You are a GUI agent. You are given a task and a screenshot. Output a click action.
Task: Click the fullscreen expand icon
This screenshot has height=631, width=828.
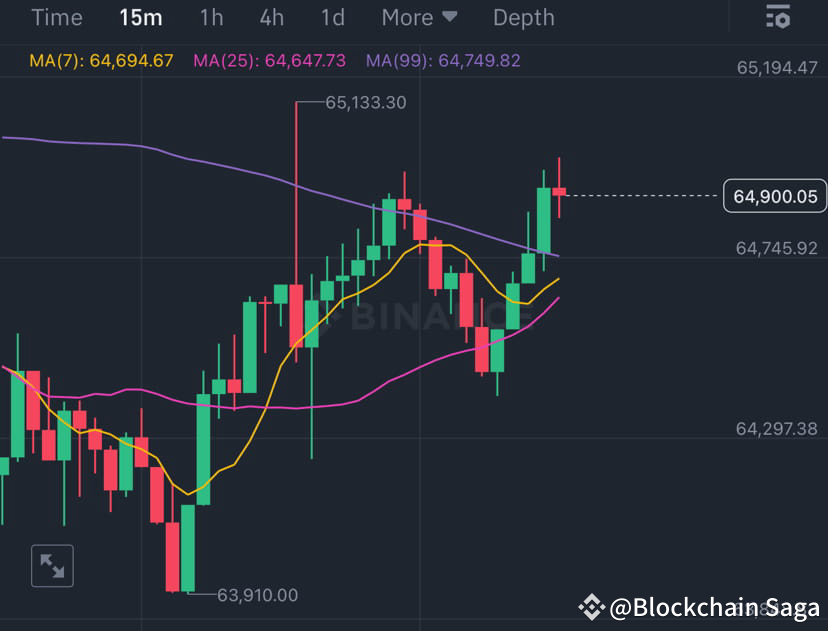(x=51, y=565)
